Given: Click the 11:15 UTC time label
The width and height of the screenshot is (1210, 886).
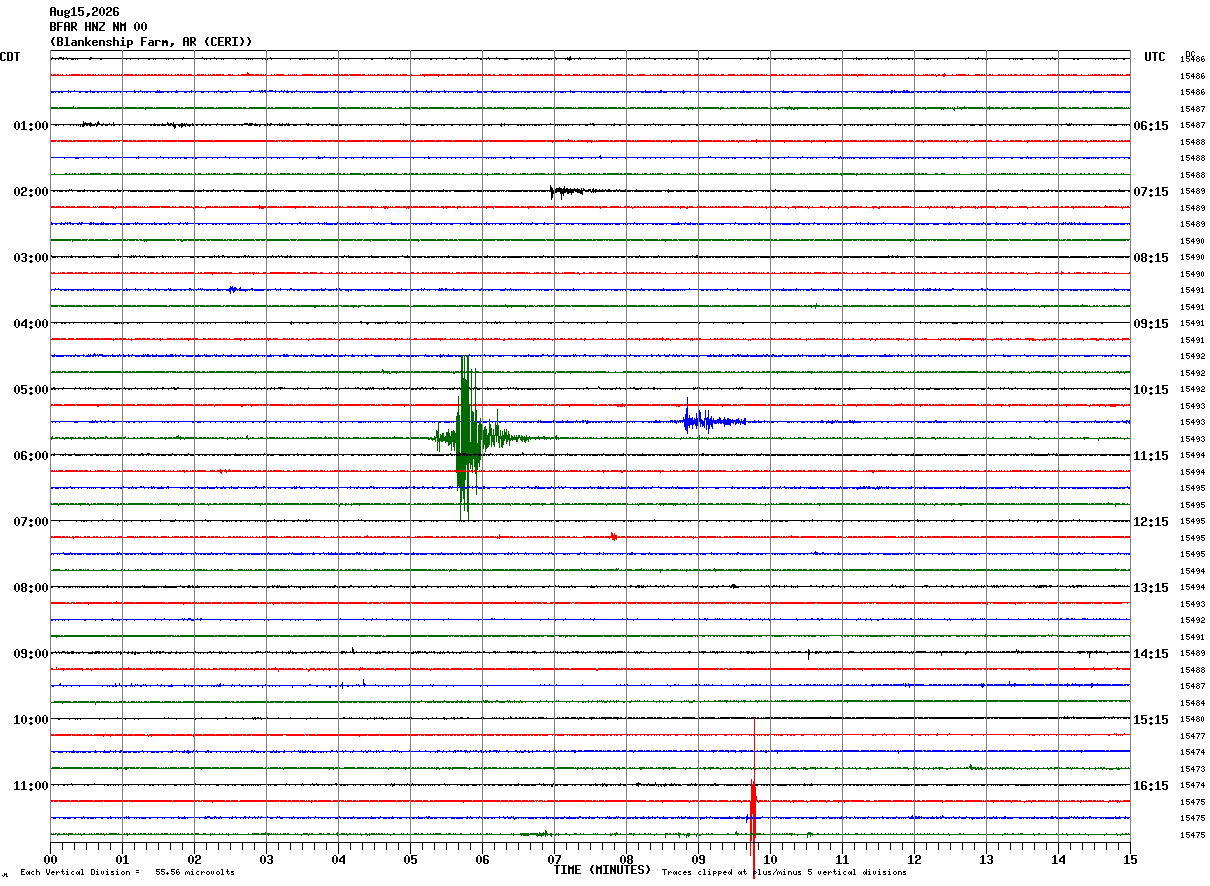Looking at the screenshot, I should (1151, 456).
